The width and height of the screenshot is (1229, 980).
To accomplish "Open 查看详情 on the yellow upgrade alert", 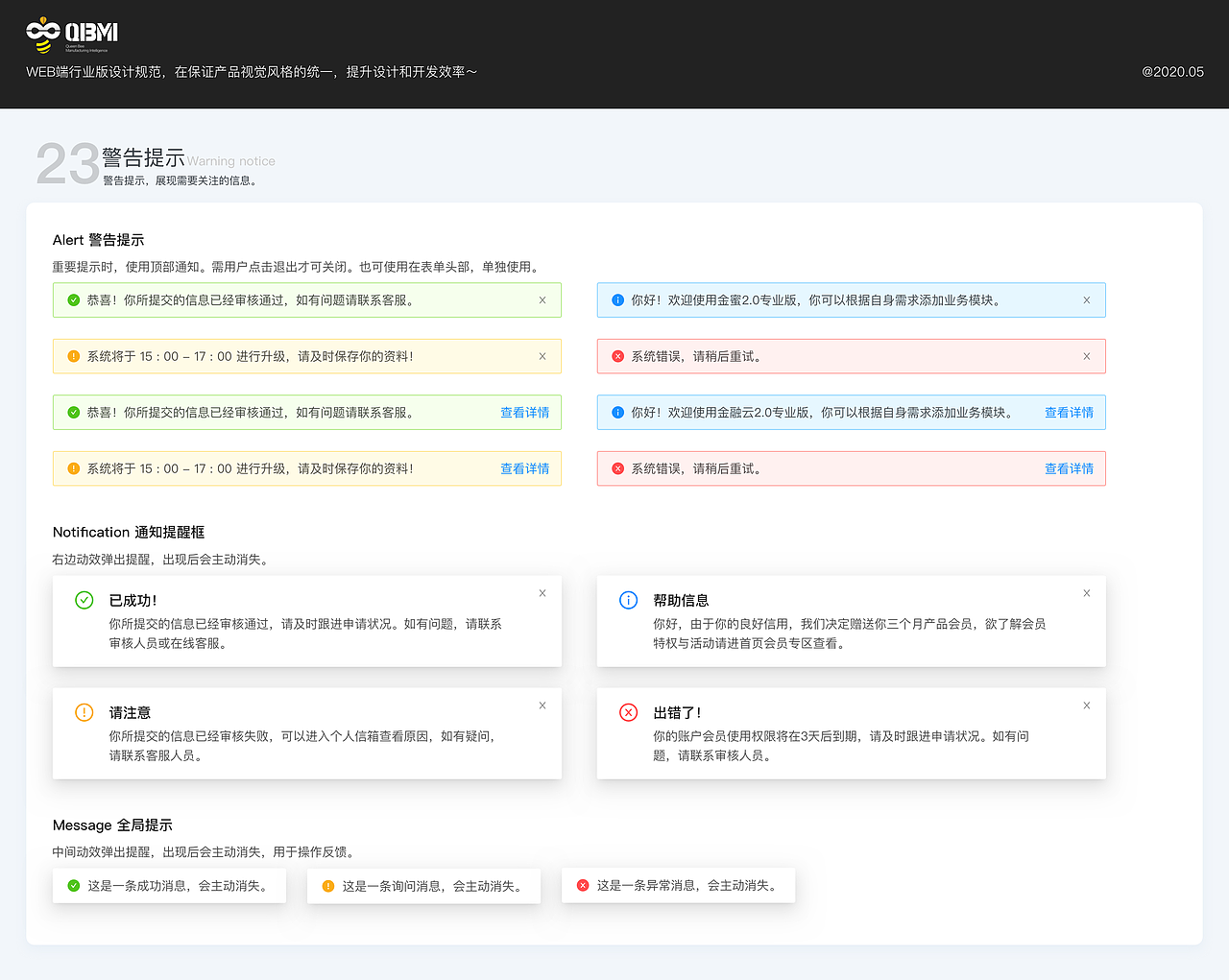I will 525,468.
